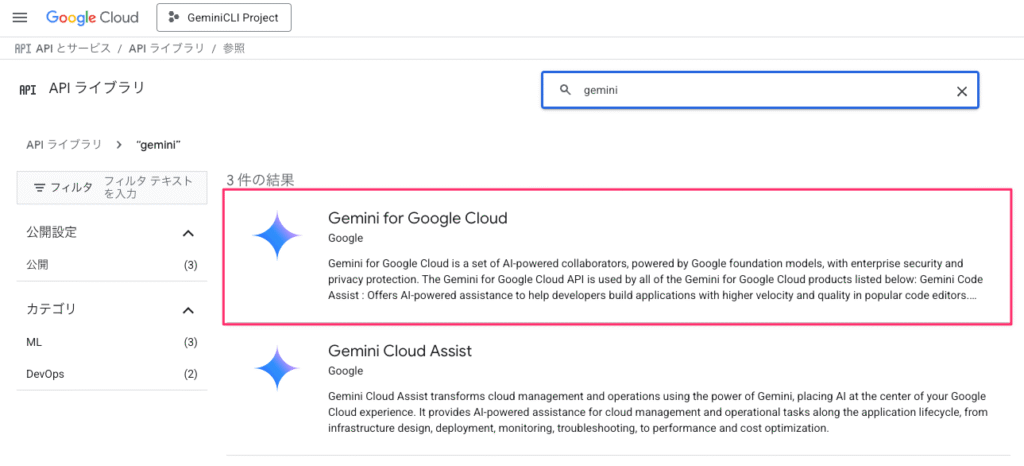The height and width of the screenshot is (466, 1024).
Task: Go to API ライブラリ breadcrumb in top bar
Action: 167,48
